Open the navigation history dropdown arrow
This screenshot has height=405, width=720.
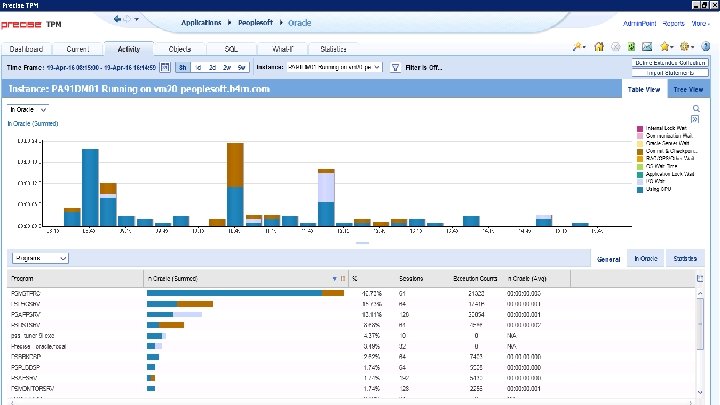tap(136, 19)
